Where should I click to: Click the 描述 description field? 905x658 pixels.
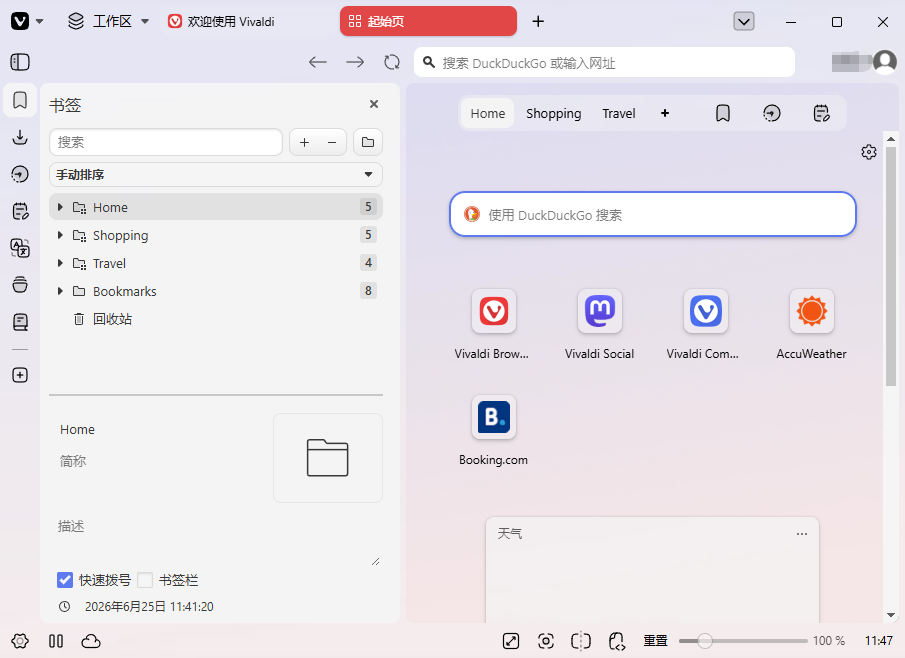(x=218, y=541)
